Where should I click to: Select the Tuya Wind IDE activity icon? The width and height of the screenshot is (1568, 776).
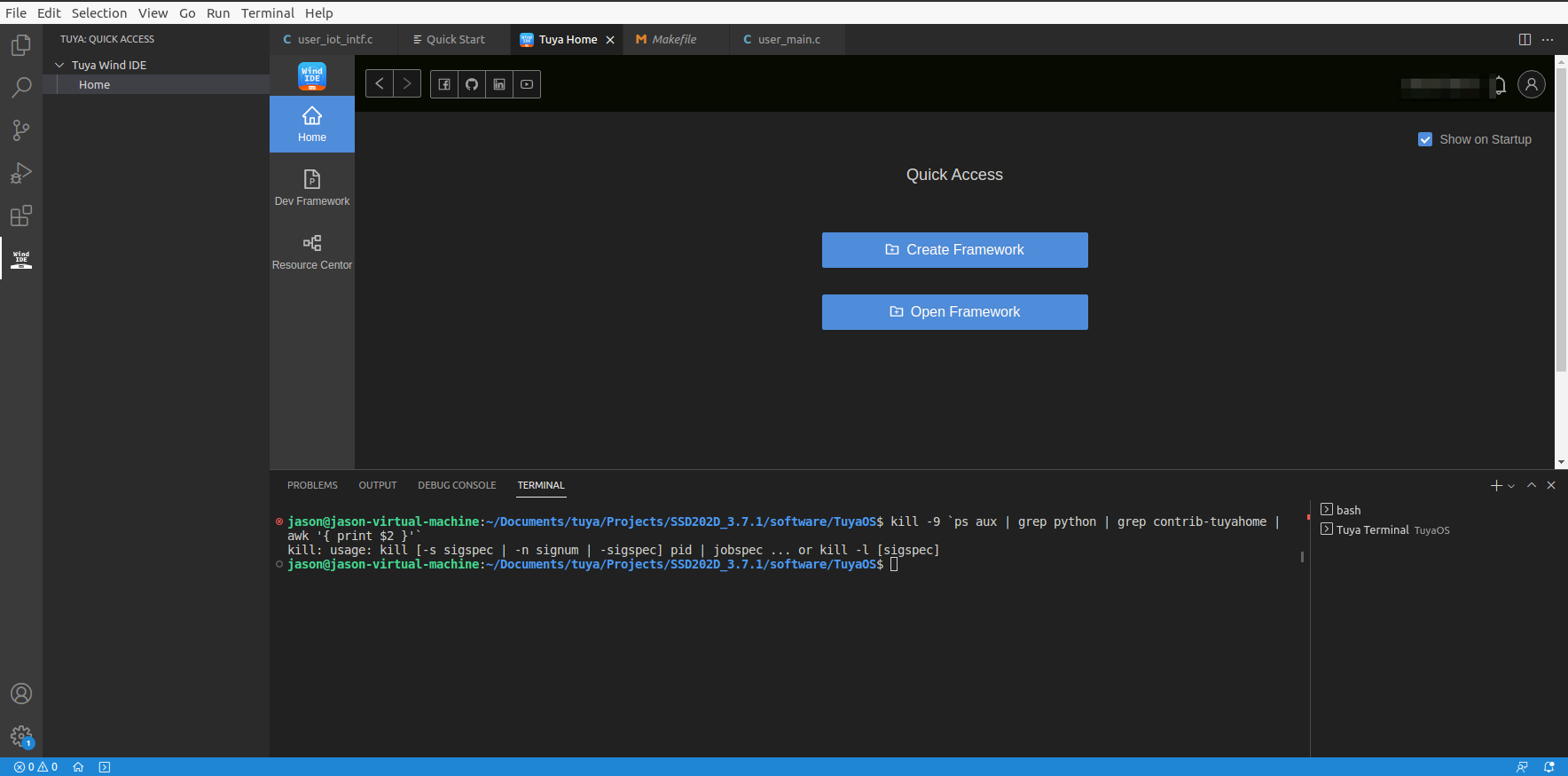pos(21,258)
